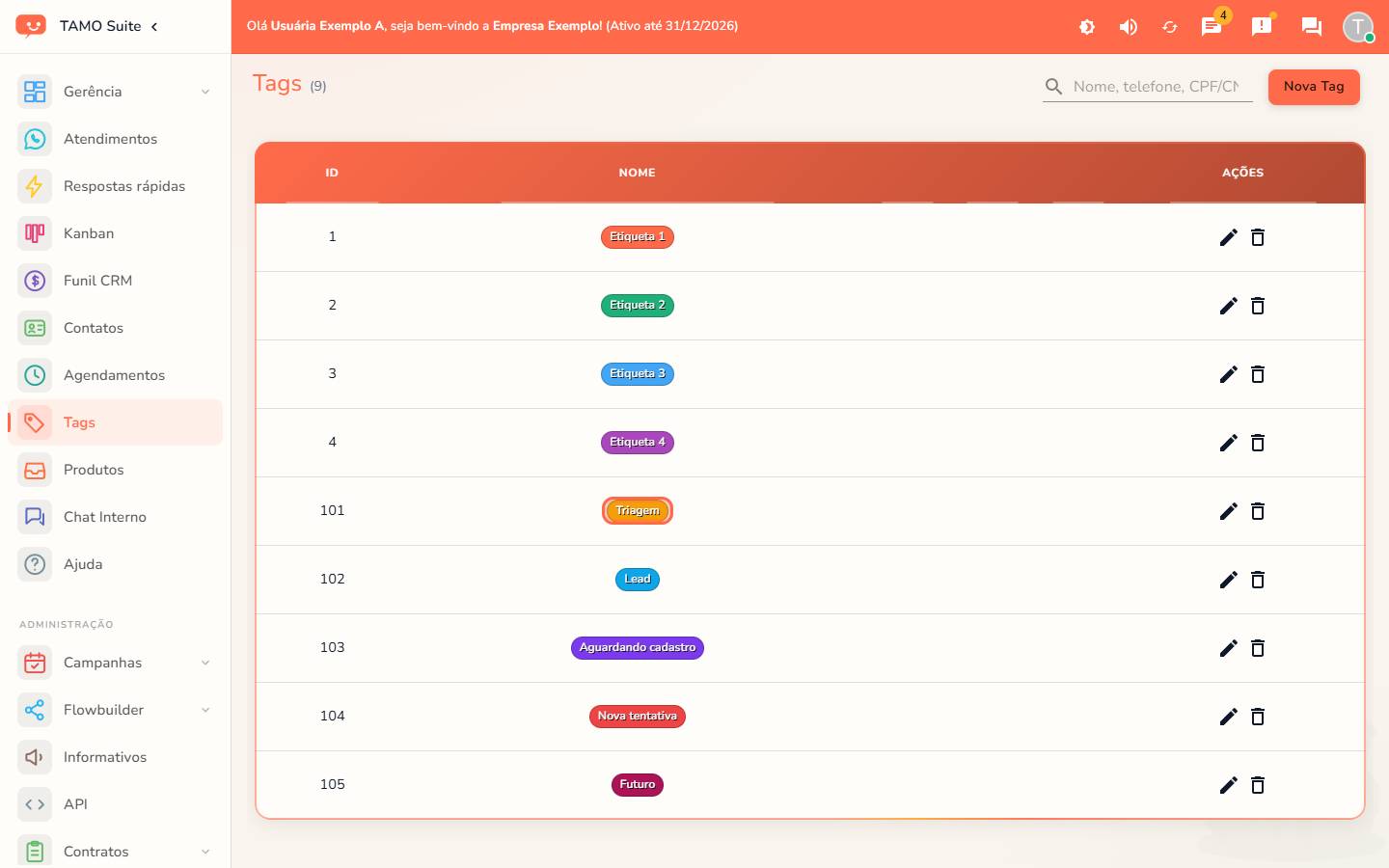1389x868 pixels.
Task: Open the Ajuda help page
Action: pyautogui.click(x=115, y=564)
